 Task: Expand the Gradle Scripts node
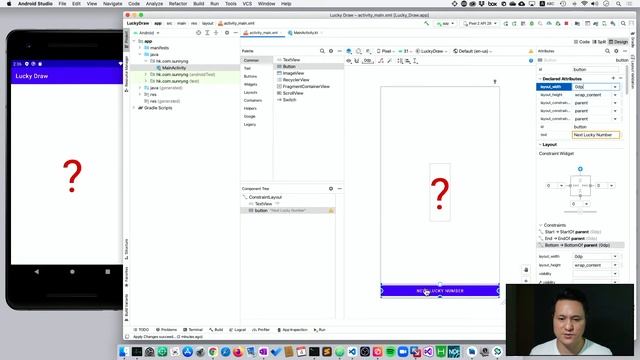[134, 108]
